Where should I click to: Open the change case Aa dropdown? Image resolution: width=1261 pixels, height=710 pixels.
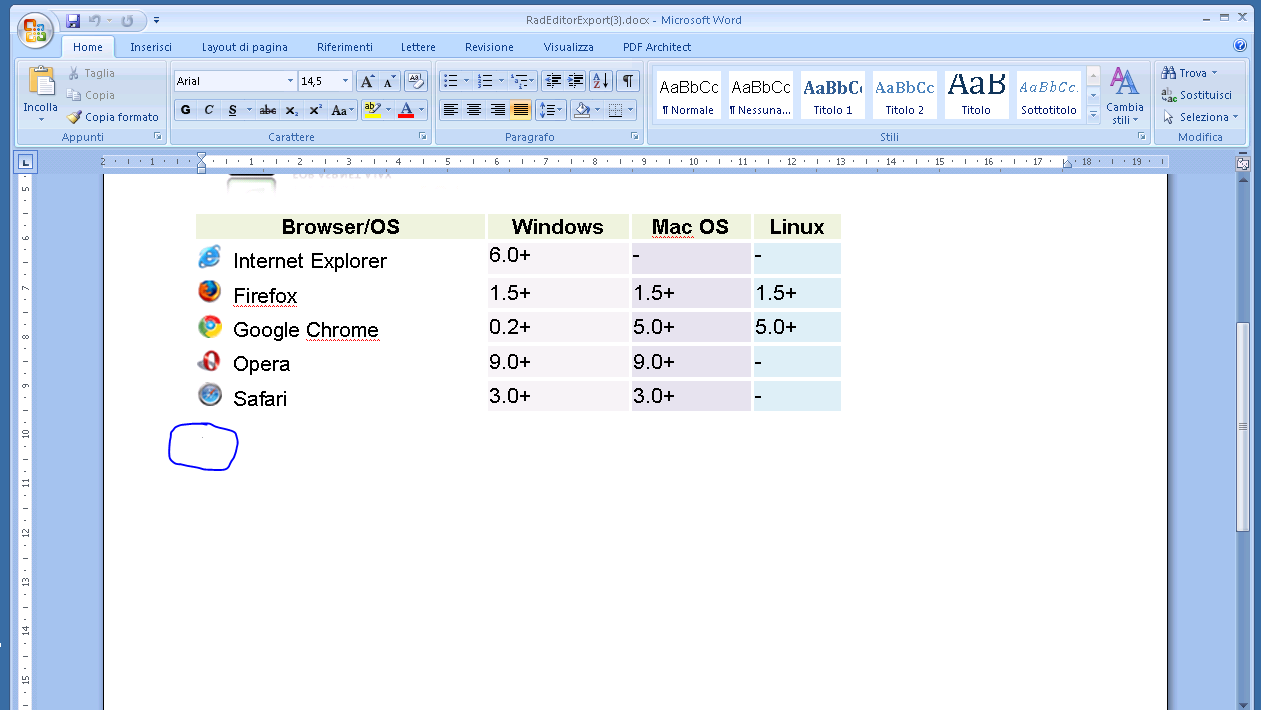[343, 110]
